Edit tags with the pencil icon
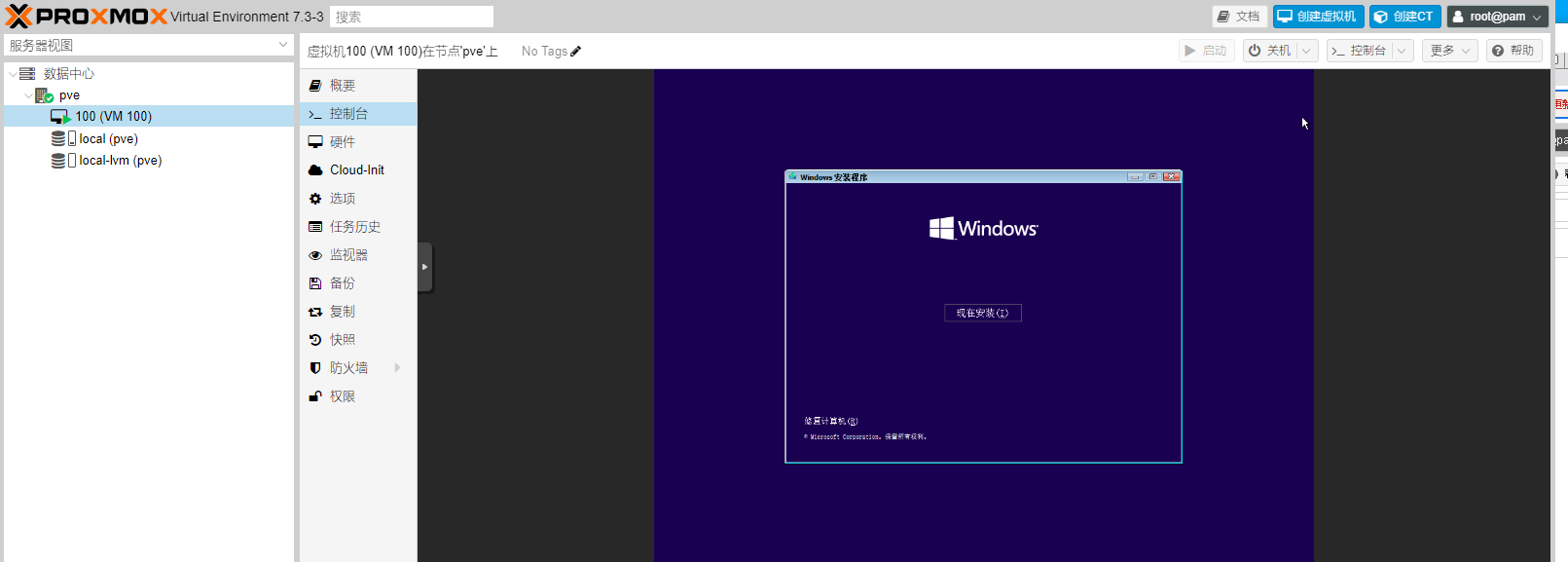The height and width of the screenshot is (562, 1568). pos(575,52)
